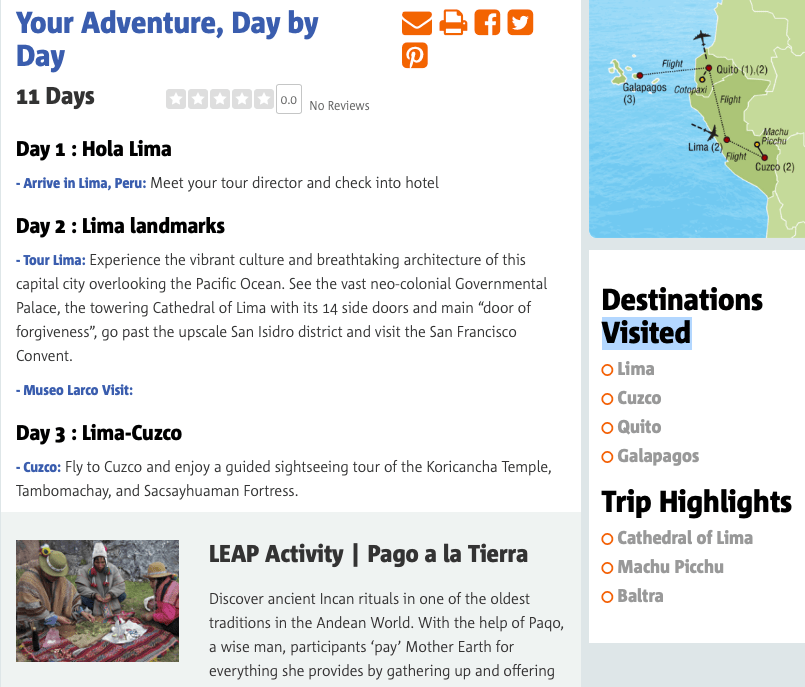Click the Pago a la Tierra photo
The image size is (805, 687).
click(98, 601)
